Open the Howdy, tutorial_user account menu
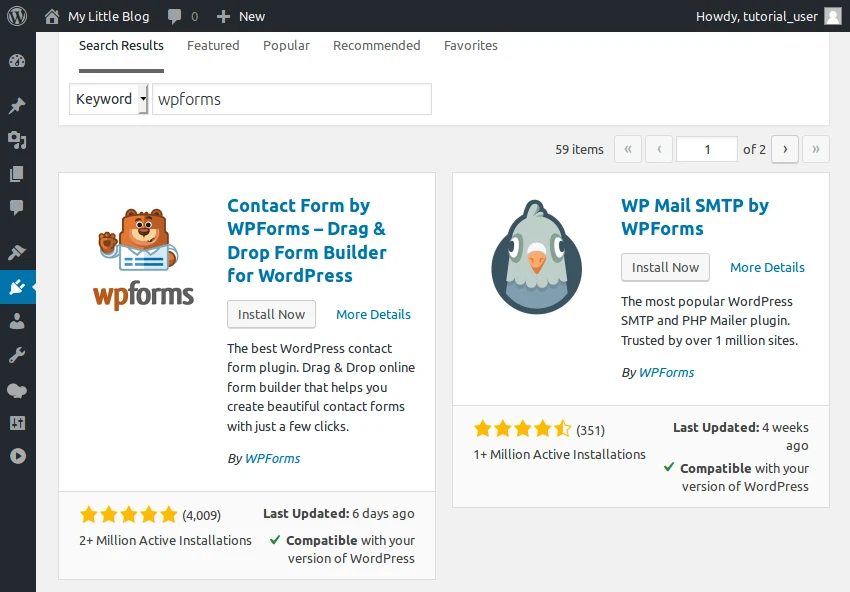 pyautogui.click(x=757, y=16)
